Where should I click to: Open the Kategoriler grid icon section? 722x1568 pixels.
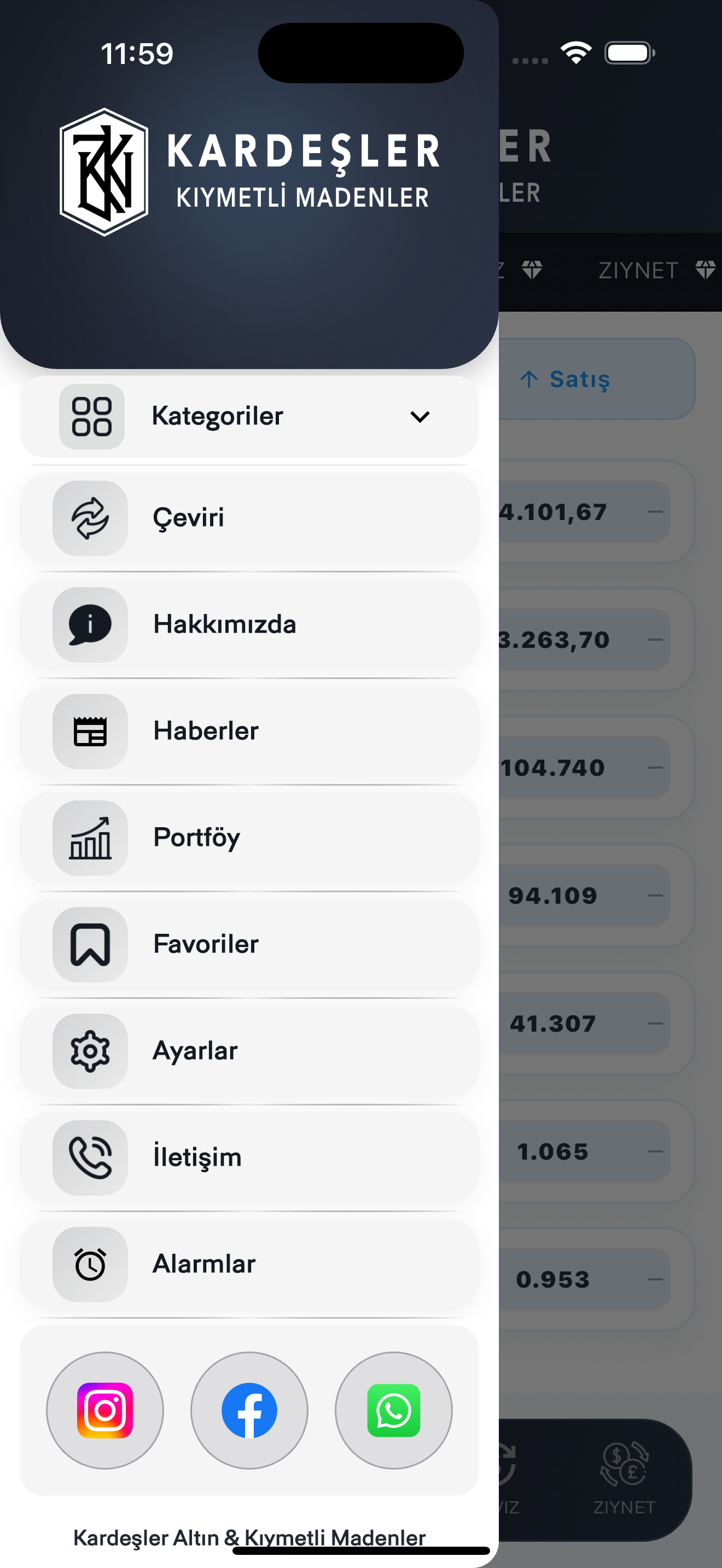[91, 417]
